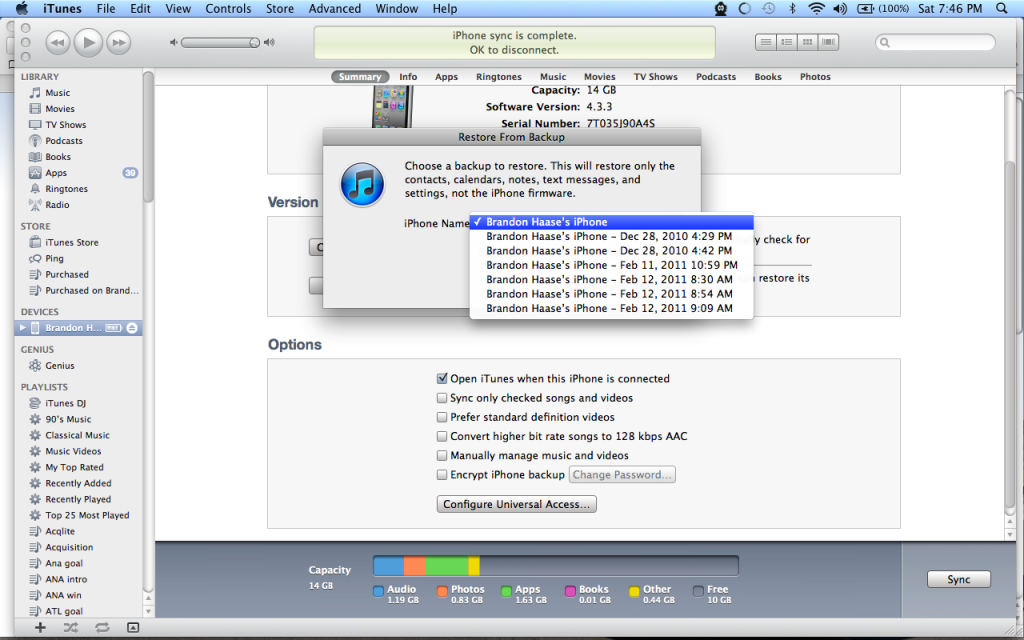This screenshot has width=1024, height=640.
Task: Select Books in the library sidebar
Action: click(x=57, y=157)
